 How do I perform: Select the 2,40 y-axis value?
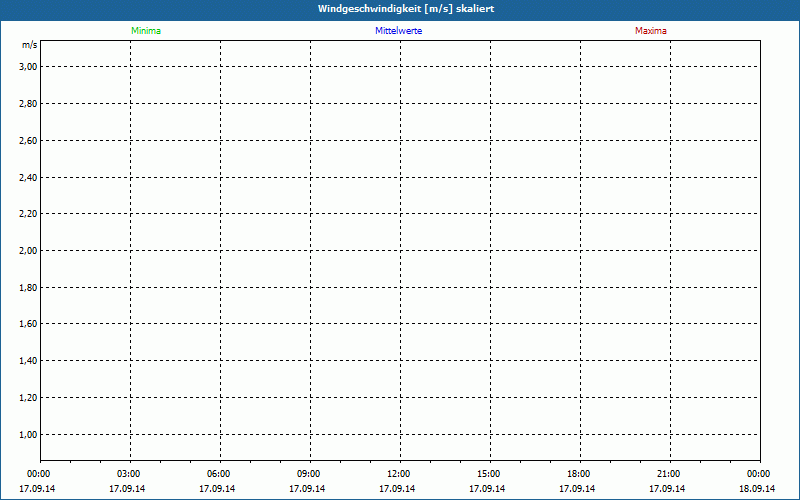point(28,178)
